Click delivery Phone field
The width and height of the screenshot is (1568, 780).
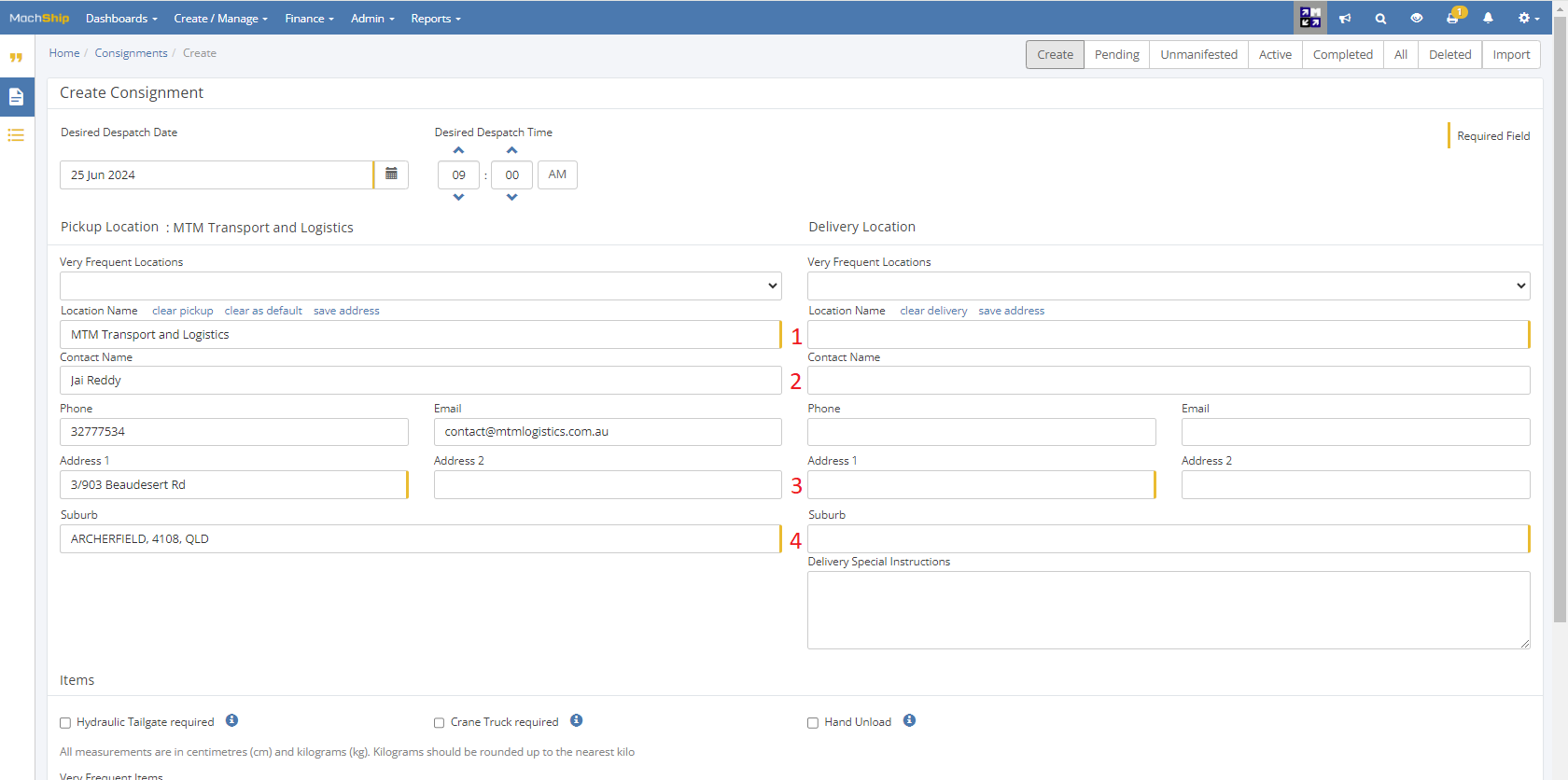(x=982, y=431)
